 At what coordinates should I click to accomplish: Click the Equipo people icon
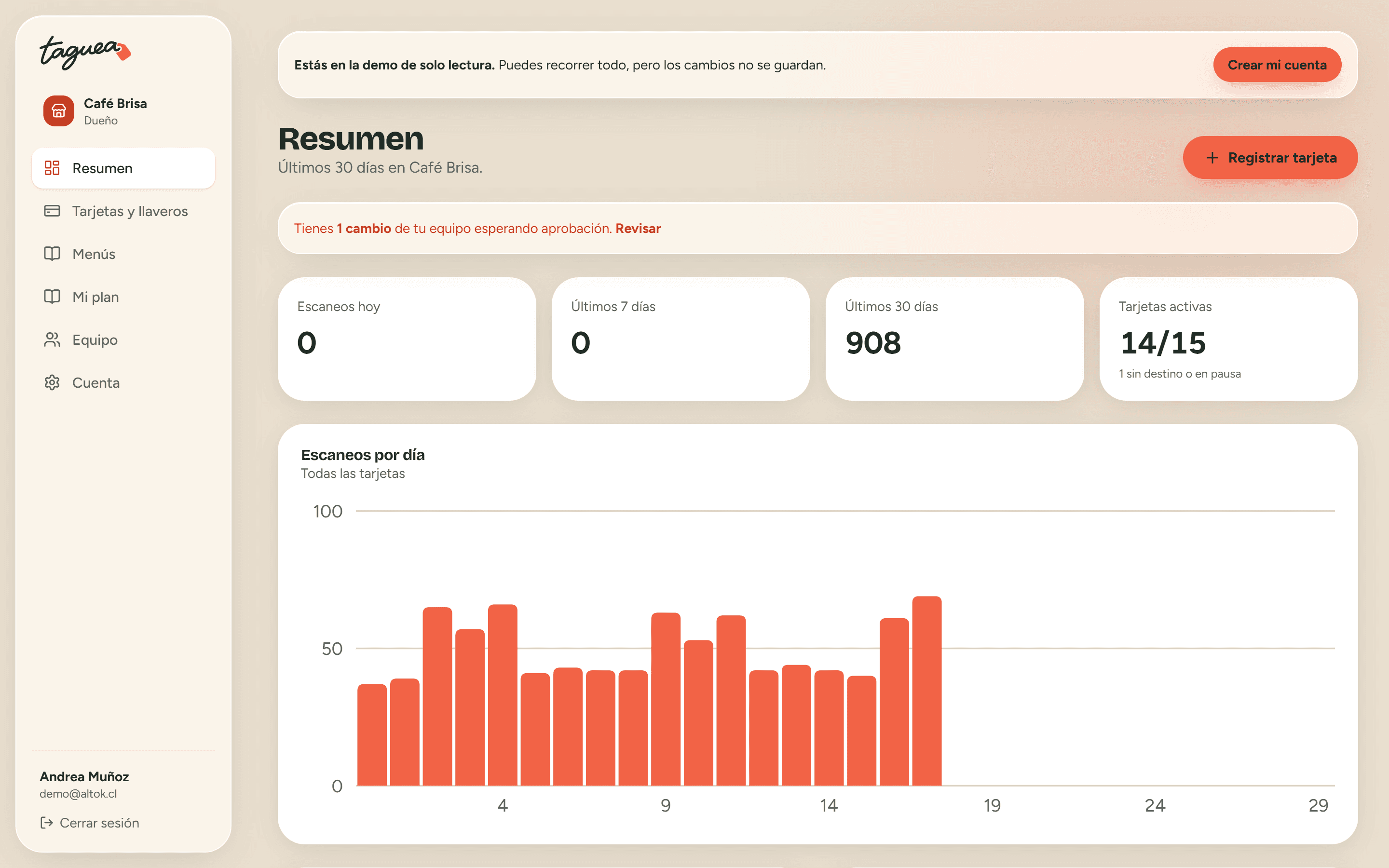point(52,340)
